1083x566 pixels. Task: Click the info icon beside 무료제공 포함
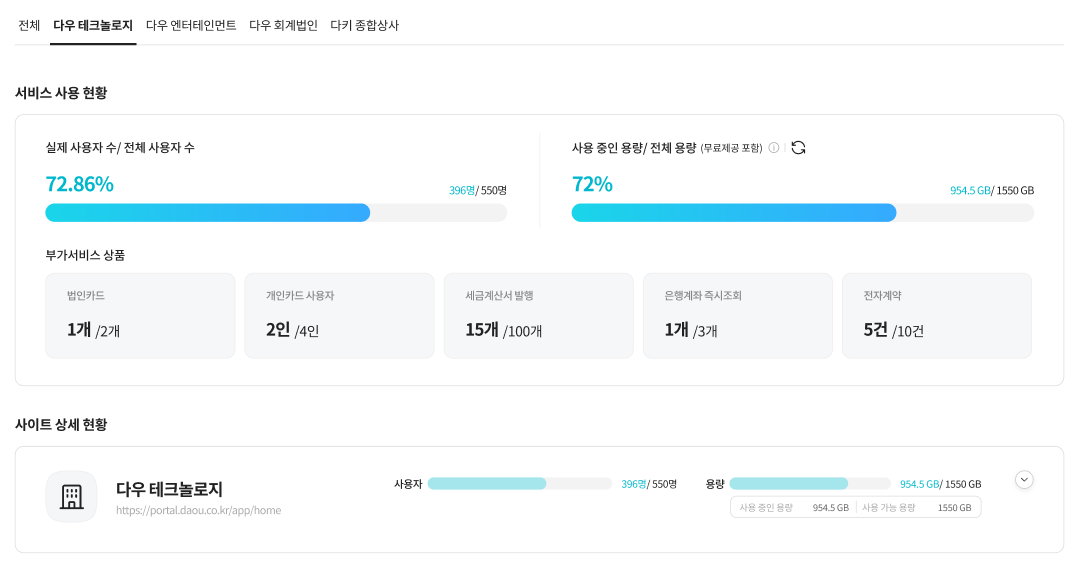(774, 148)
